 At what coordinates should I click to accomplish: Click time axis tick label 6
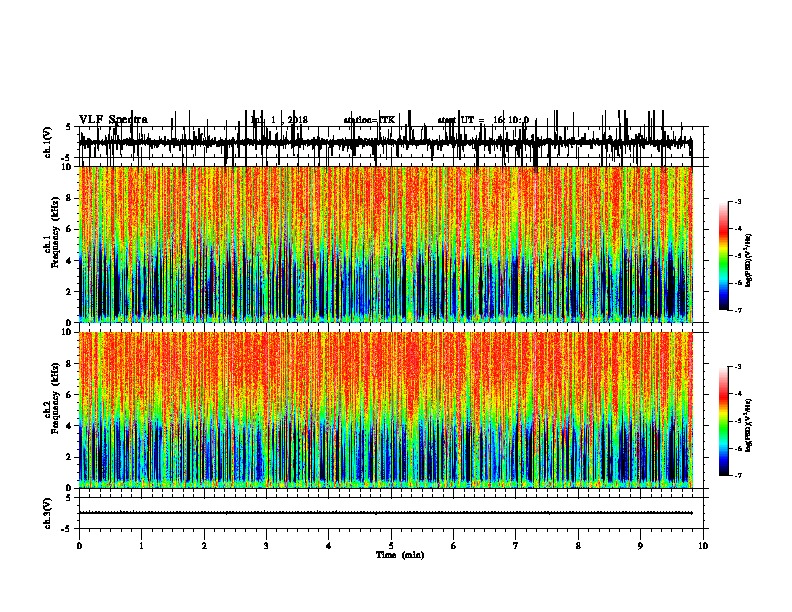click(453, 546)
